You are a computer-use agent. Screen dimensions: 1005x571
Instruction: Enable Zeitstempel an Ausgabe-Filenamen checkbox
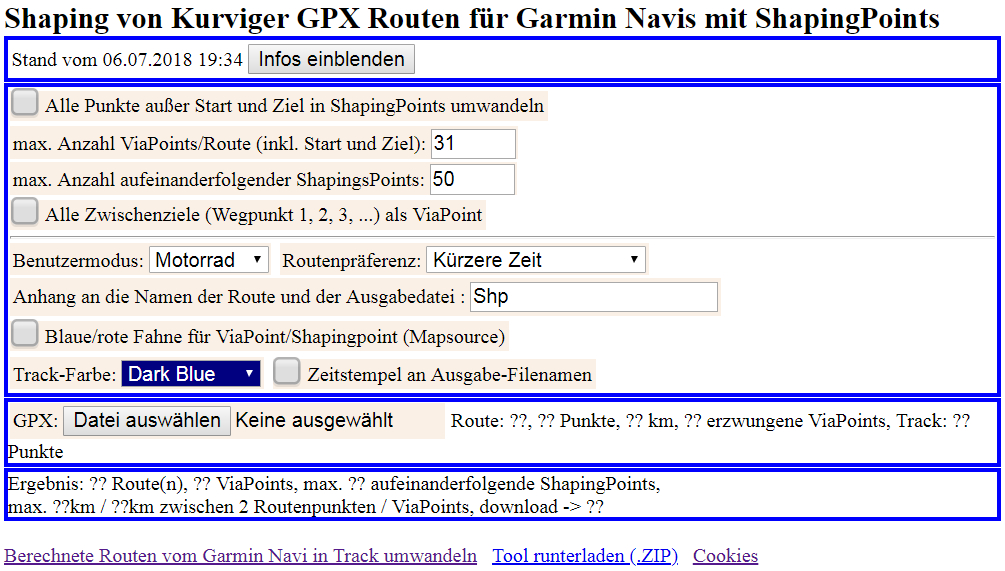pos(287,372)
